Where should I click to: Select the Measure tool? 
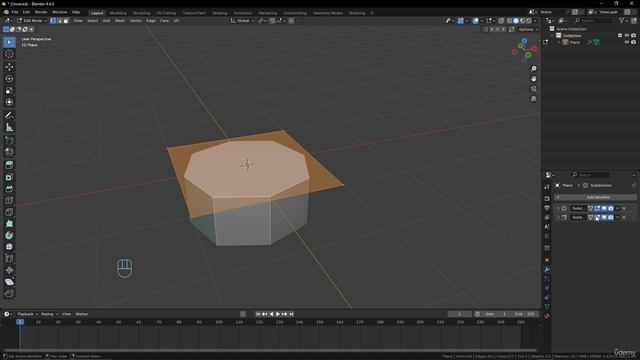[x=9, y=127]
